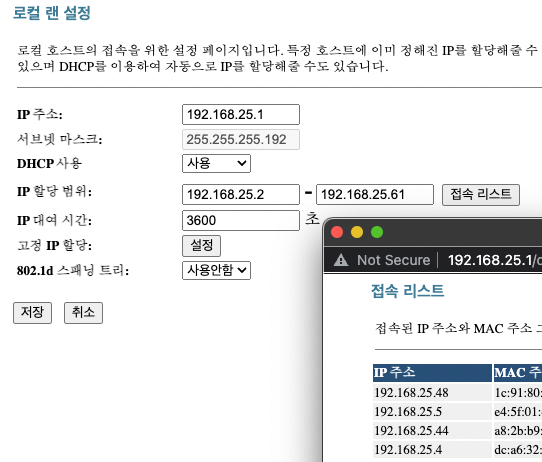Screen dimensions: 542x462
Task: Click the IP address field 192.168.25.1
Action: [241, 114]
